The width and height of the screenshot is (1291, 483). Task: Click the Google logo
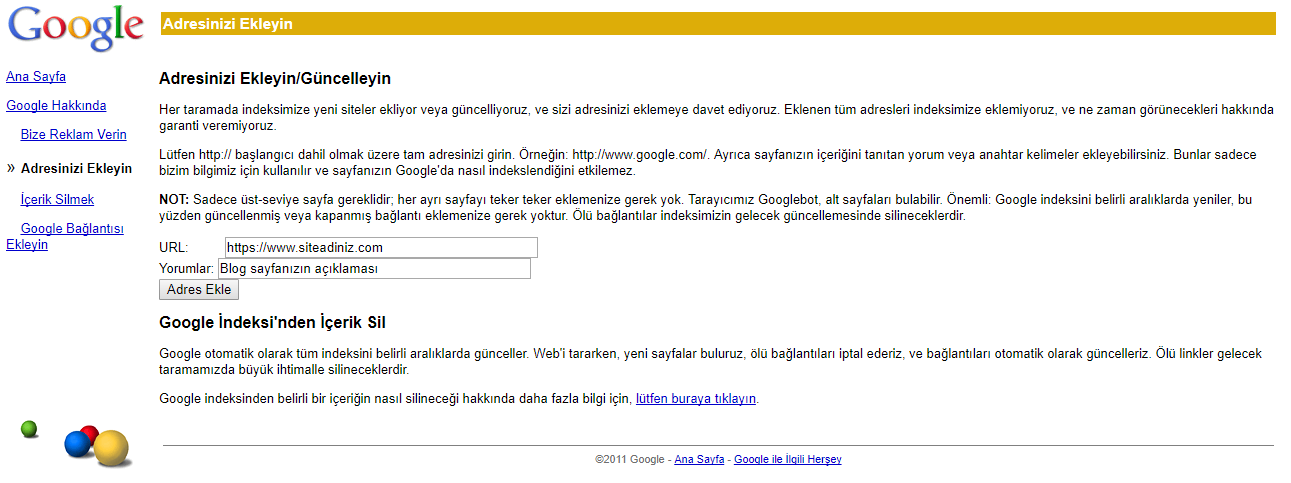point(76,29)
